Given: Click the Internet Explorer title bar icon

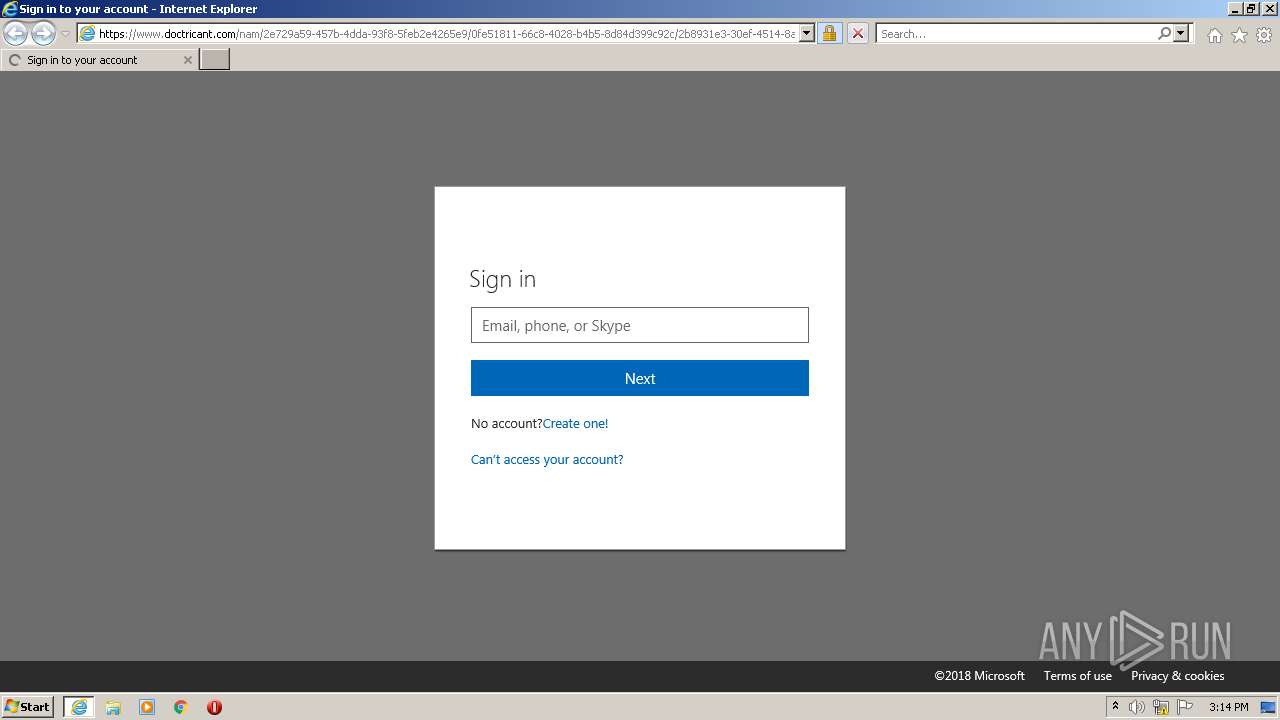Looking at the screenshot, I should pyautogui.click(x=10, y=9).
